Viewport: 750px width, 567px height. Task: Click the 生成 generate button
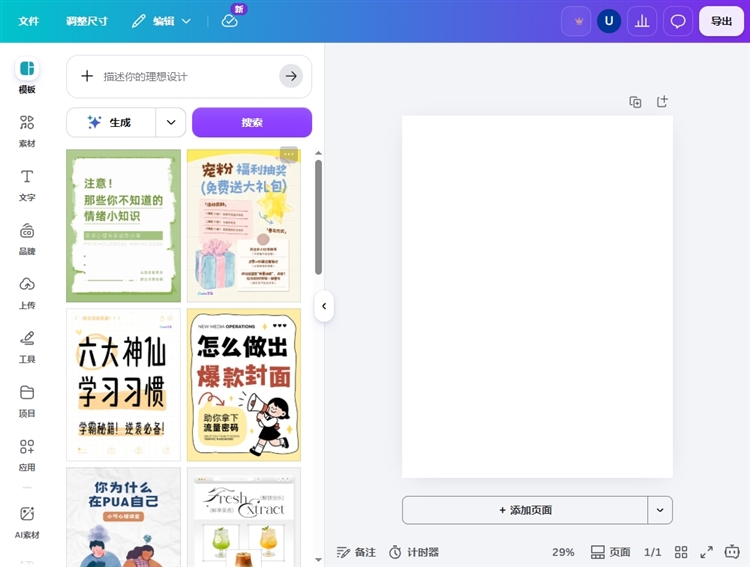click(111, 122)
